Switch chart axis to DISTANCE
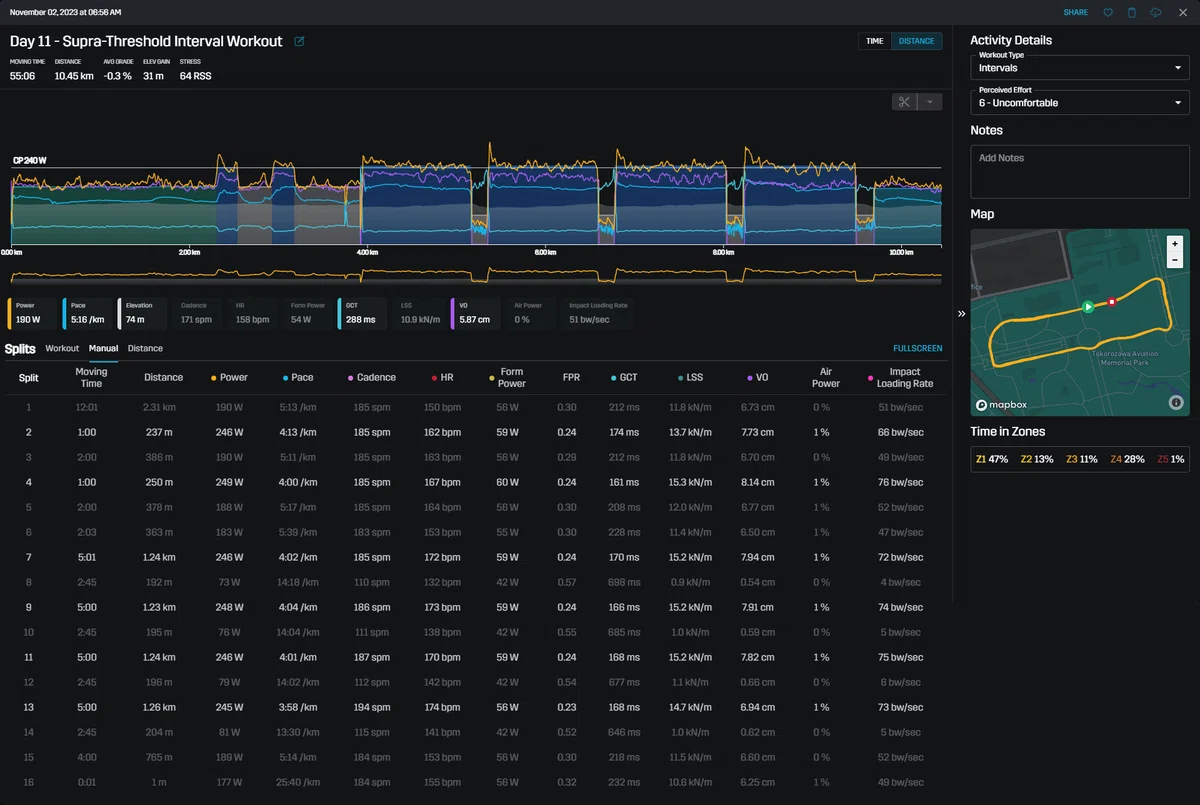Screen dimensions: 1200x805 (x=916, y=41)
